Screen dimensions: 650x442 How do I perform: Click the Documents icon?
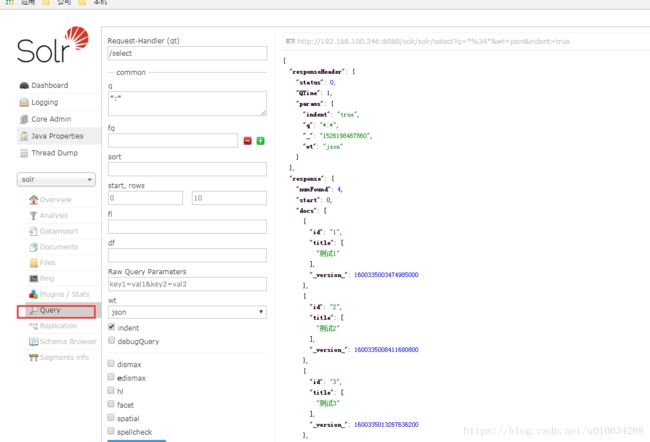tap(34, 247)
